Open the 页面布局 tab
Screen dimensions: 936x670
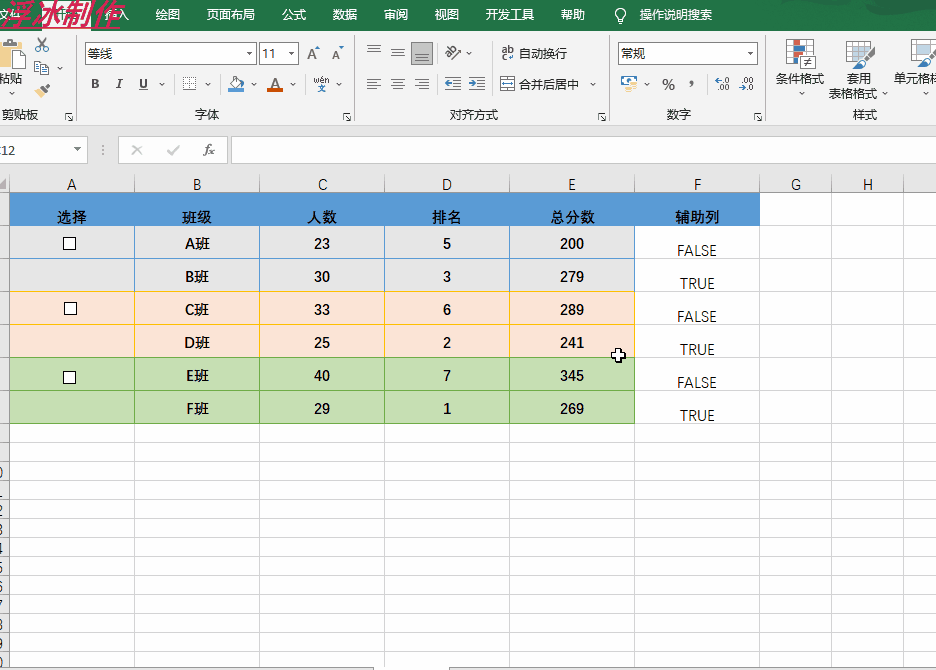point(230,14)
